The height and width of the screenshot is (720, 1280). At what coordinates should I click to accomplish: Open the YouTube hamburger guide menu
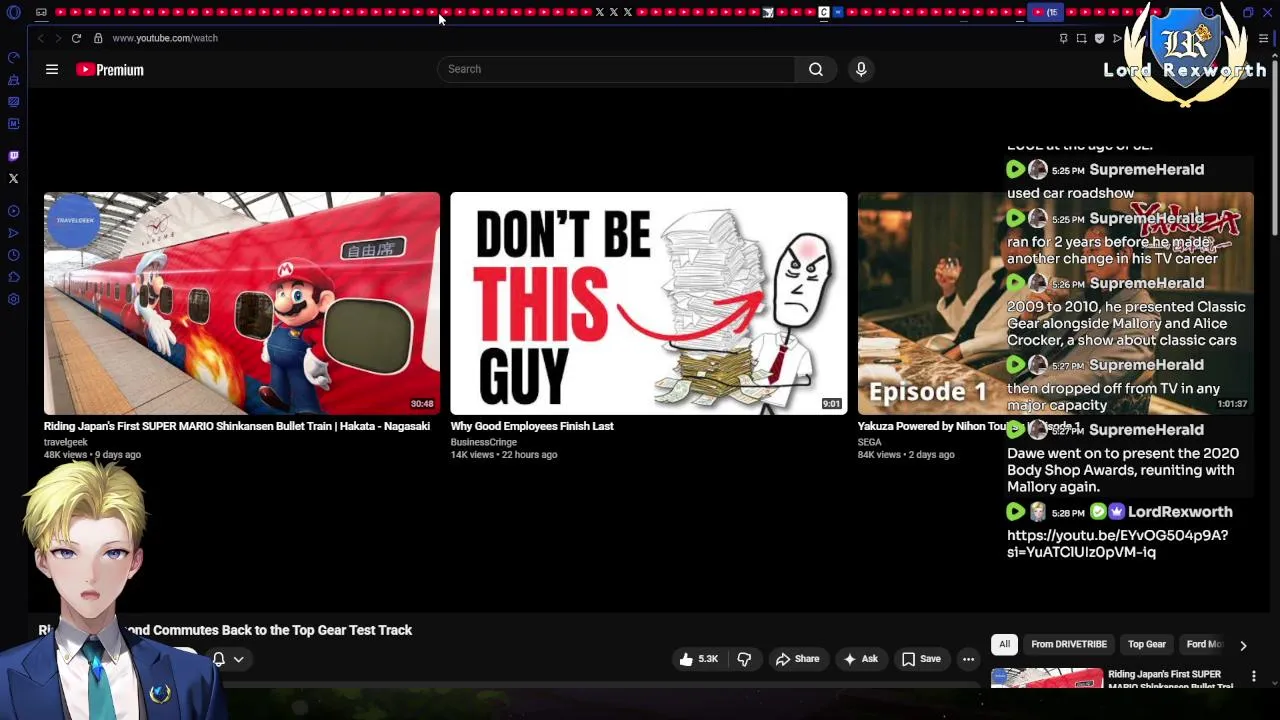[52, 69]
